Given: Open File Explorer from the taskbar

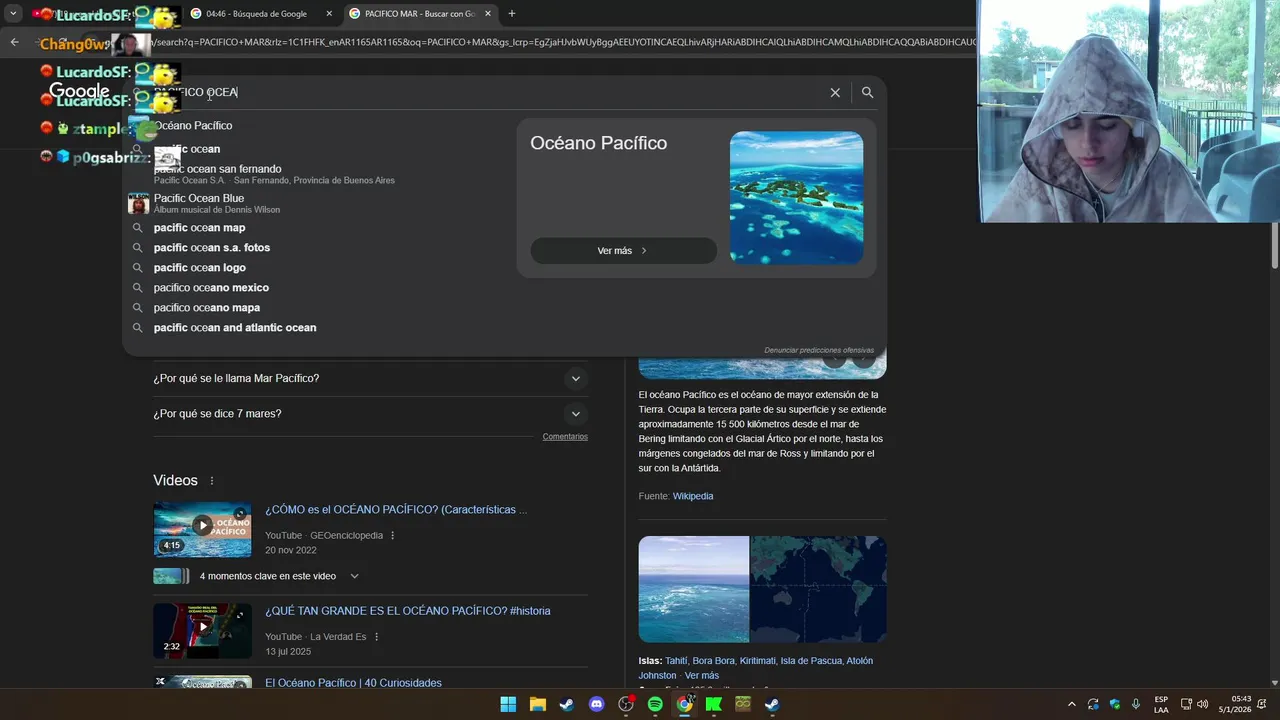Looking at the screenshot, I should [537, 704].
